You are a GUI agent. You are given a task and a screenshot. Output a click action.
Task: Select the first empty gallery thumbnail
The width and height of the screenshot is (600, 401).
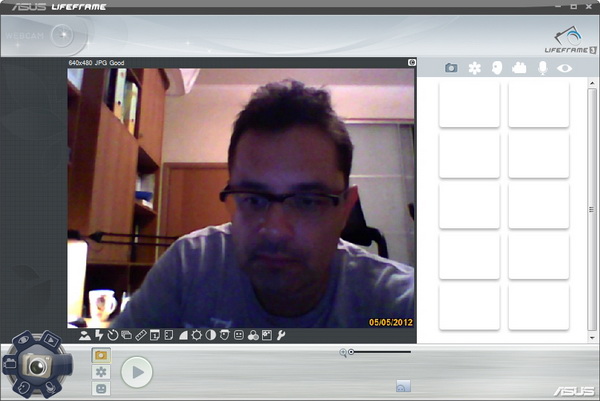point(469,105)
